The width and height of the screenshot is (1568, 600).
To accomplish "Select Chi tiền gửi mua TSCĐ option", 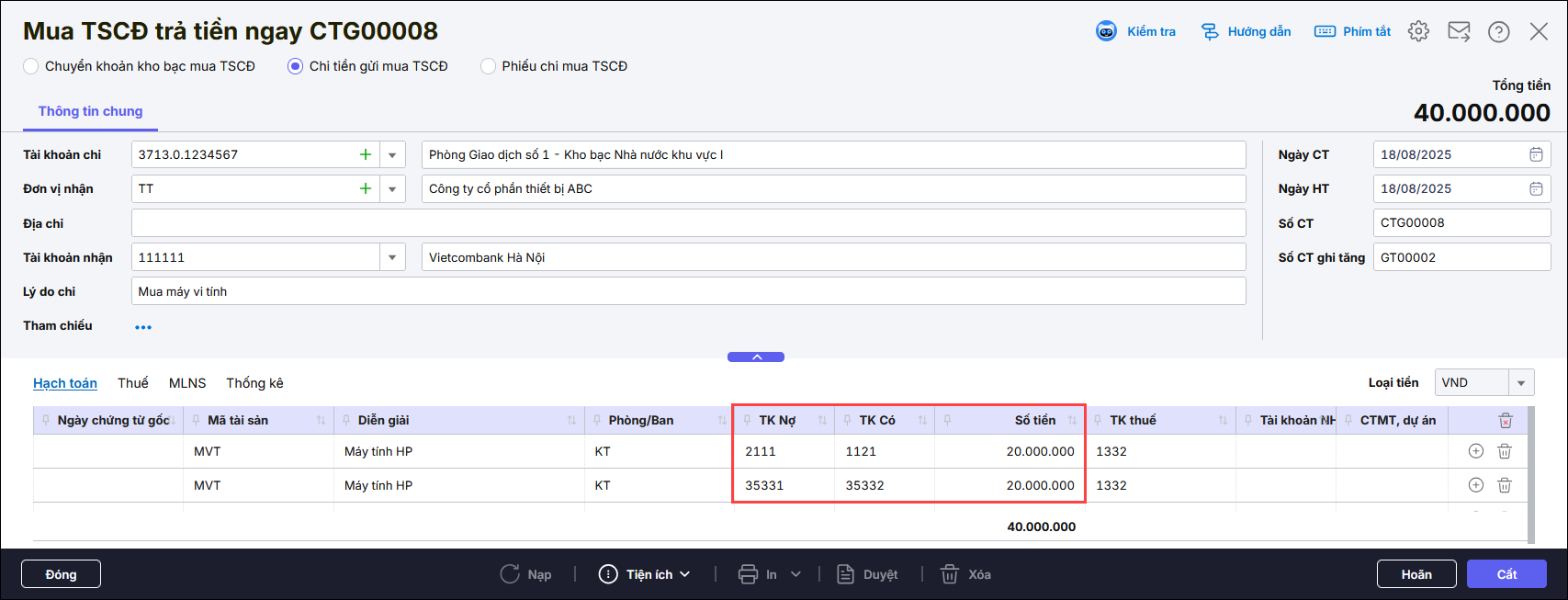I will pyautogui.click(x=295, y=66).
